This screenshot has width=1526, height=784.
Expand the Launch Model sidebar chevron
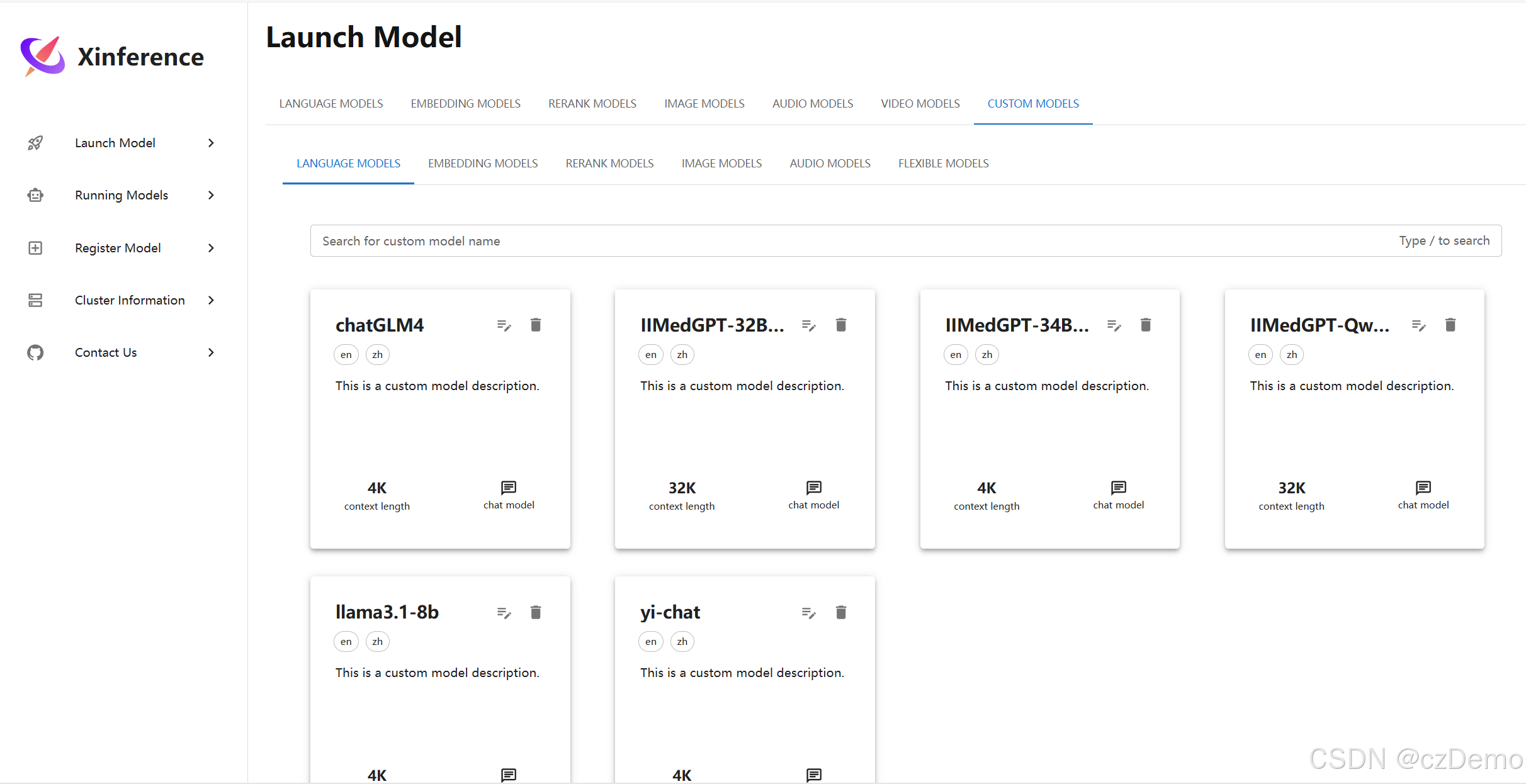point(211,143)
